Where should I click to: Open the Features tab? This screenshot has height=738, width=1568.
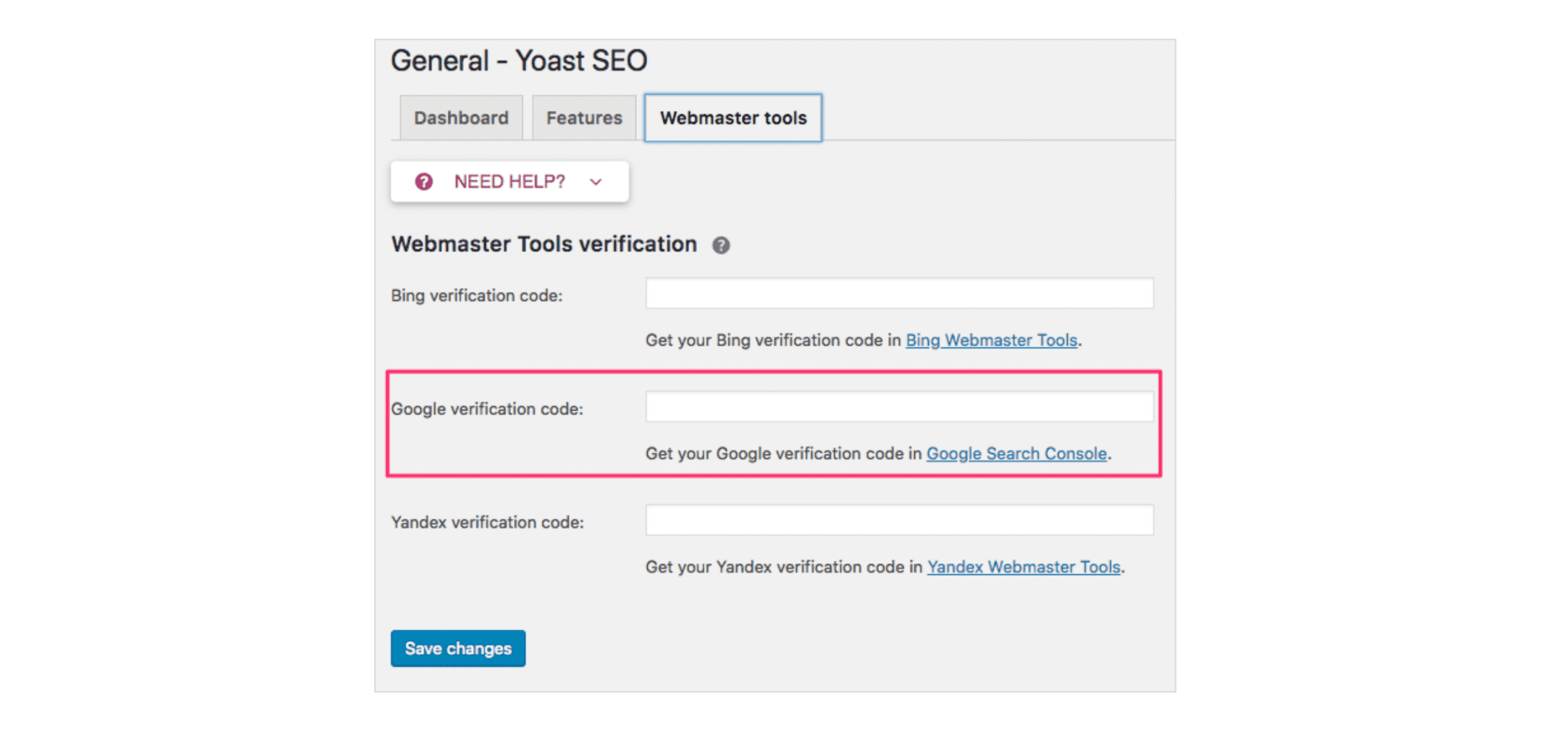click(x=583, y=117)
